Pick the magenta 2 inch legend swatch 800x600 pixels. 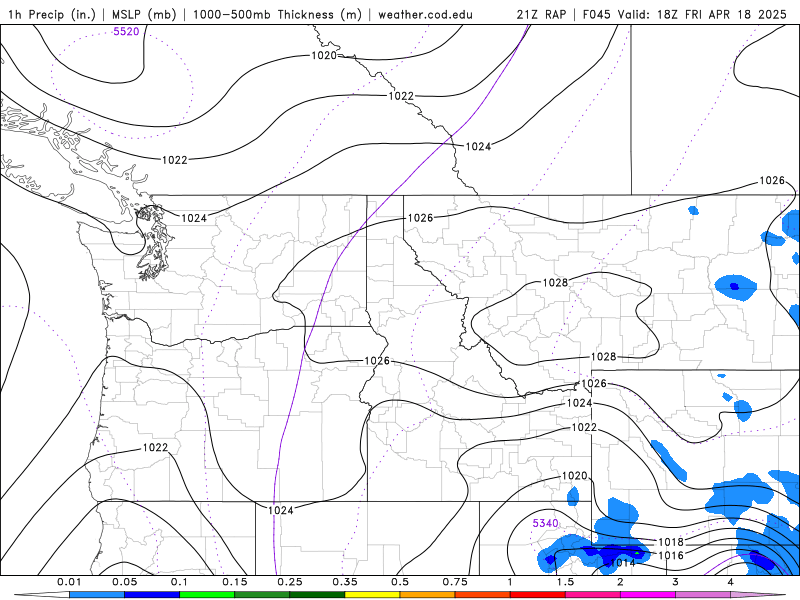[648, 595]
